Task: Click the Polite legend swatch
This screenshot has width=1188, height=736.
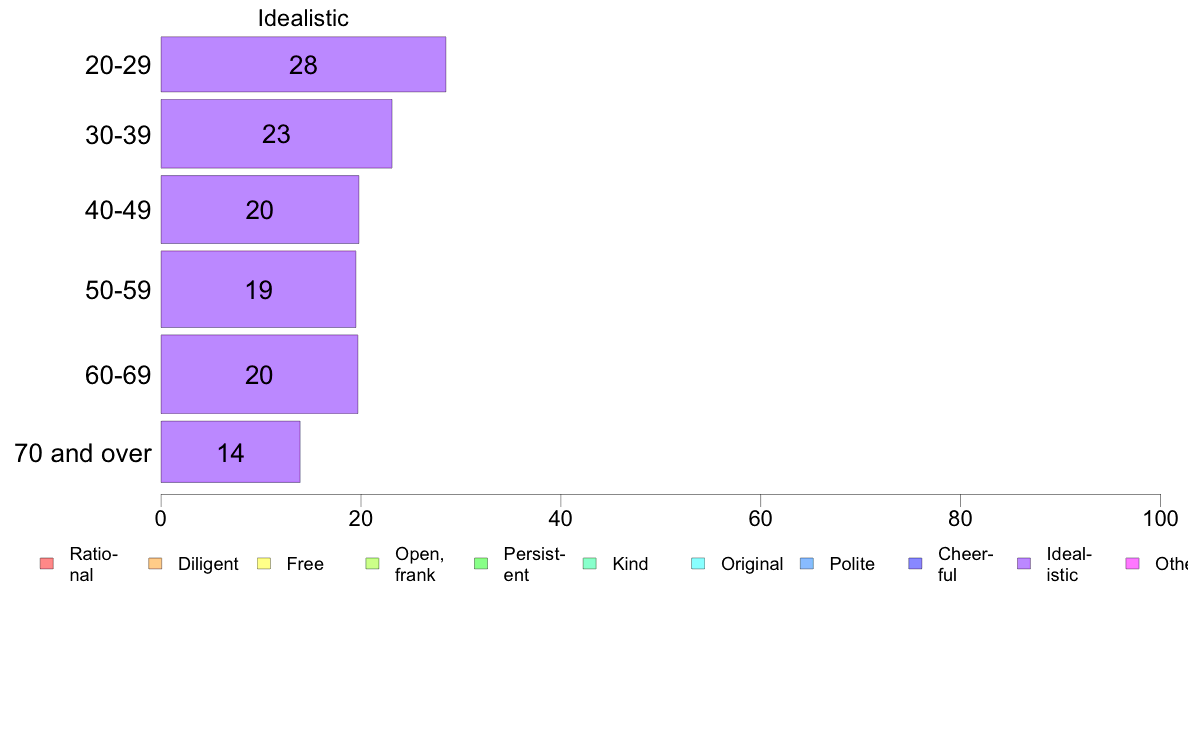Action: pyautogui.click(x=807, y=563)
